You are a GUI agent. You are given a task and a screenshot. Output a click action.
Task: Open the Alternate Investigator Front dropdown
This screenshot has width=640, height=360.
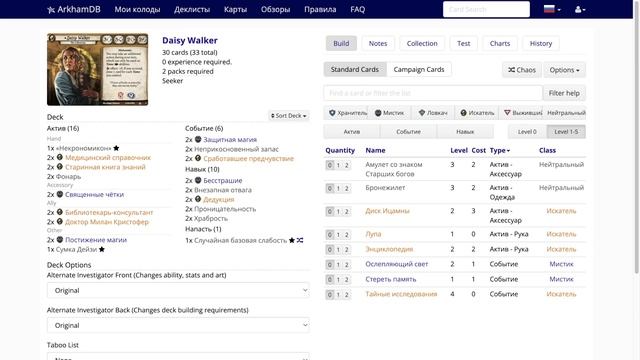coord(178,290)
